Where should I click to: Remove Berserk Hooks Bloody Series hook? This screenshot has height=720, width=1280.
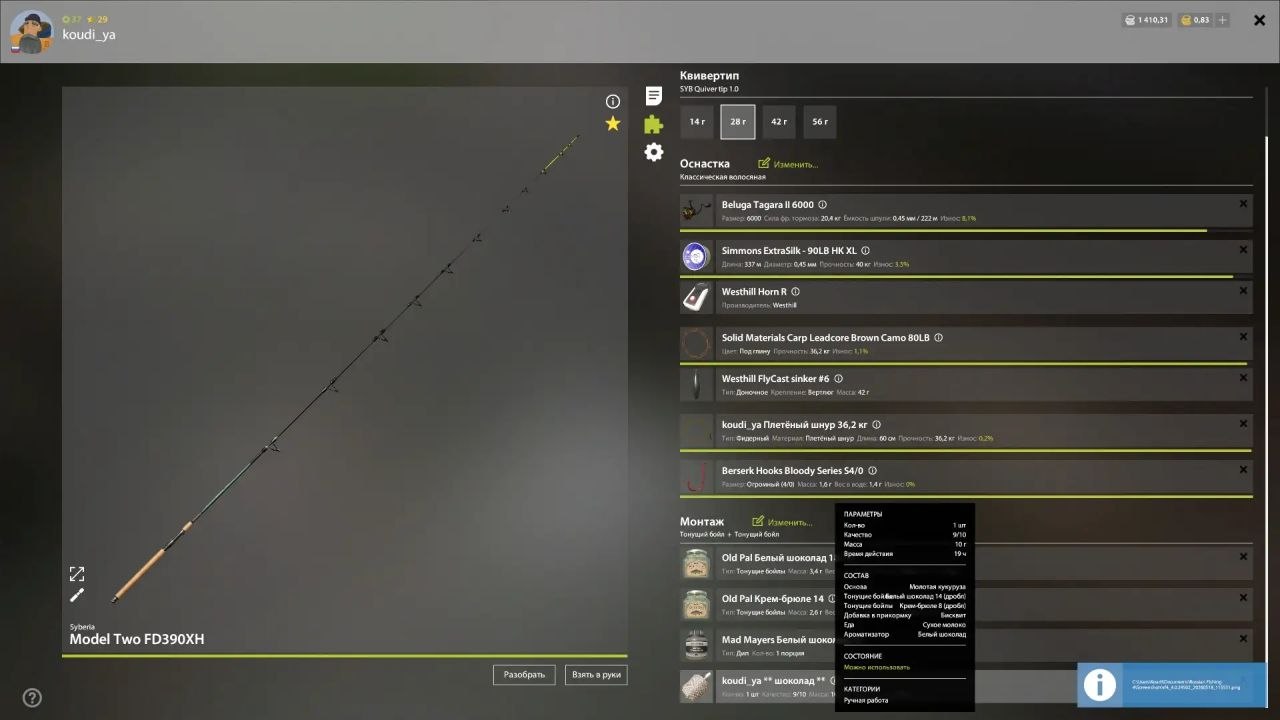click(x=1243, y=470)
